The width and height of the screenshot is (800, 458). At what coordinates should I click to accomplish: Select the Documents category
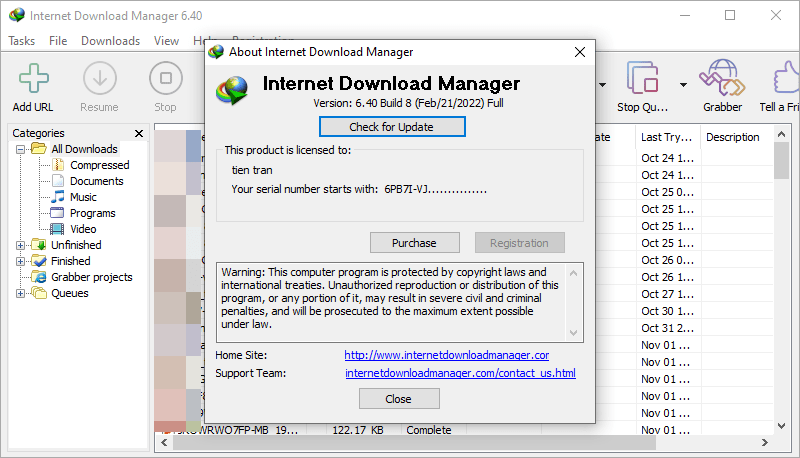coord(96,181)
